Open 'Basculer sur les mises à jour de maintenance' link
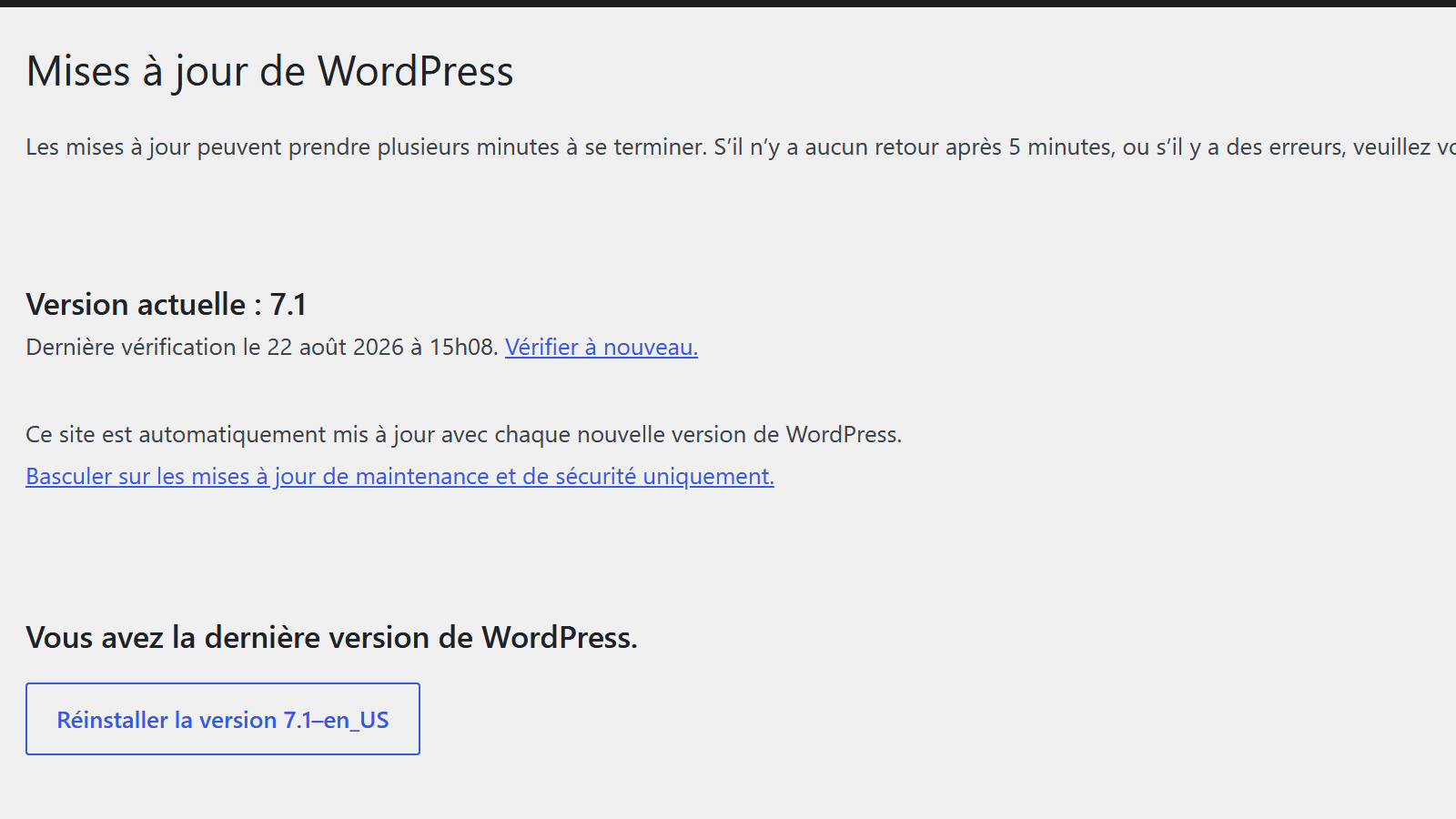 point(399,477)
